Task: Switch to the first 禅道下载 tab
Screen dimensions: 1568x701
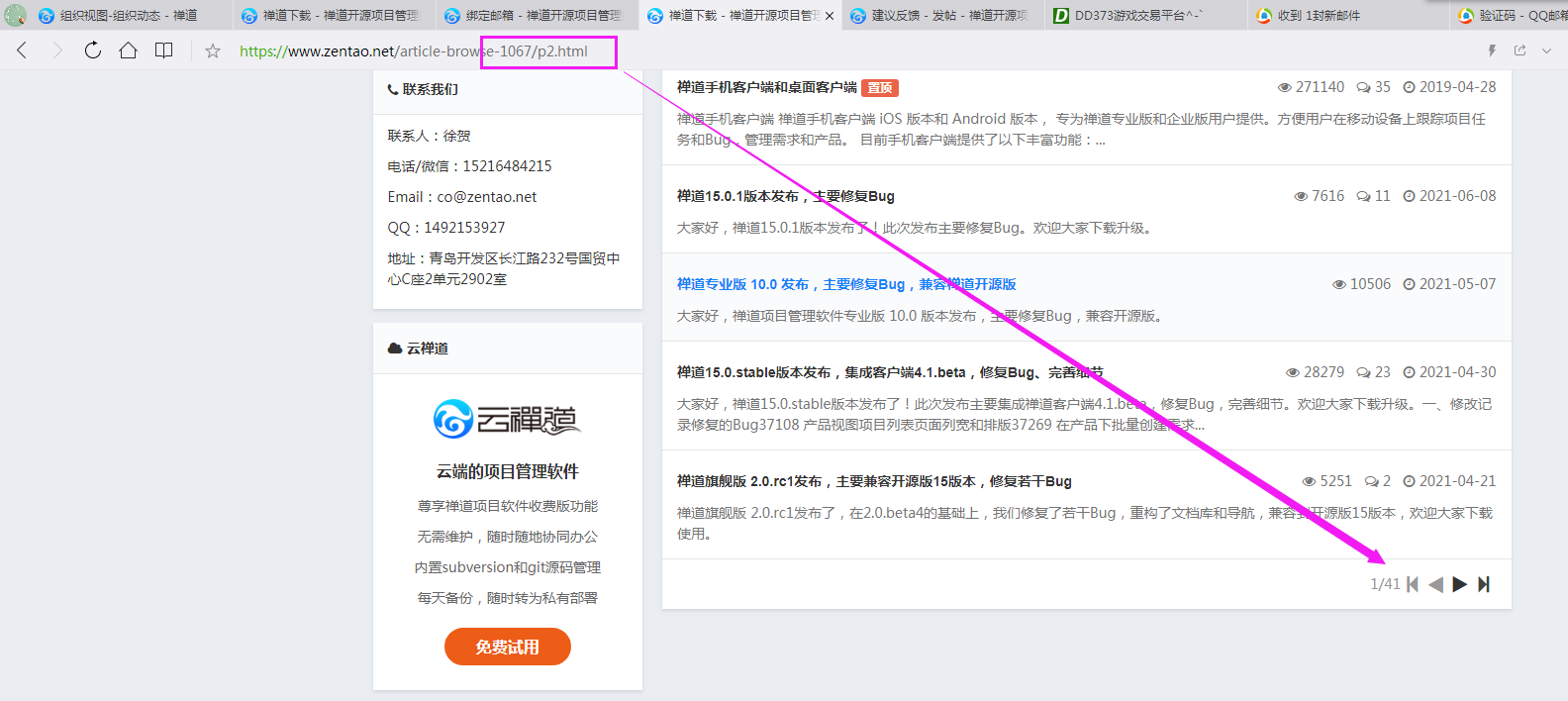Action: (x=332, y=15)
